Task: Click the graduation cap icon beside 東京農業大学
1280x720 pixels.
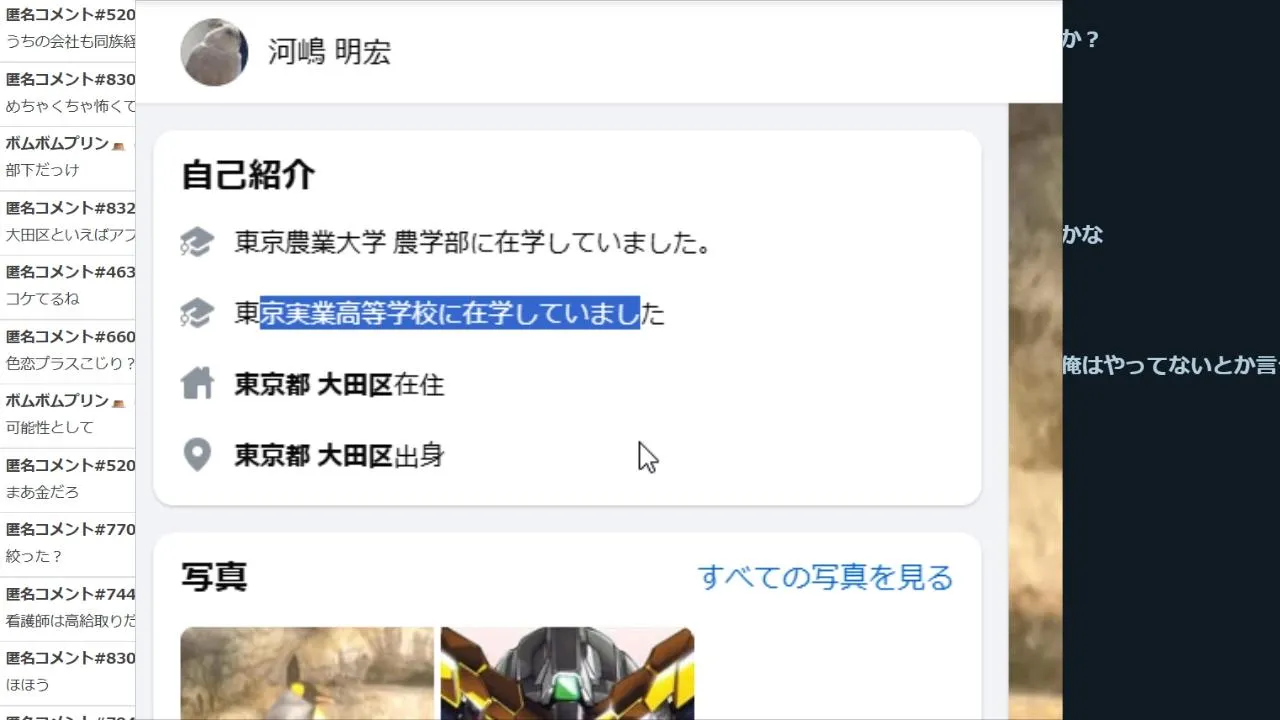Action: tap(197, 242)
